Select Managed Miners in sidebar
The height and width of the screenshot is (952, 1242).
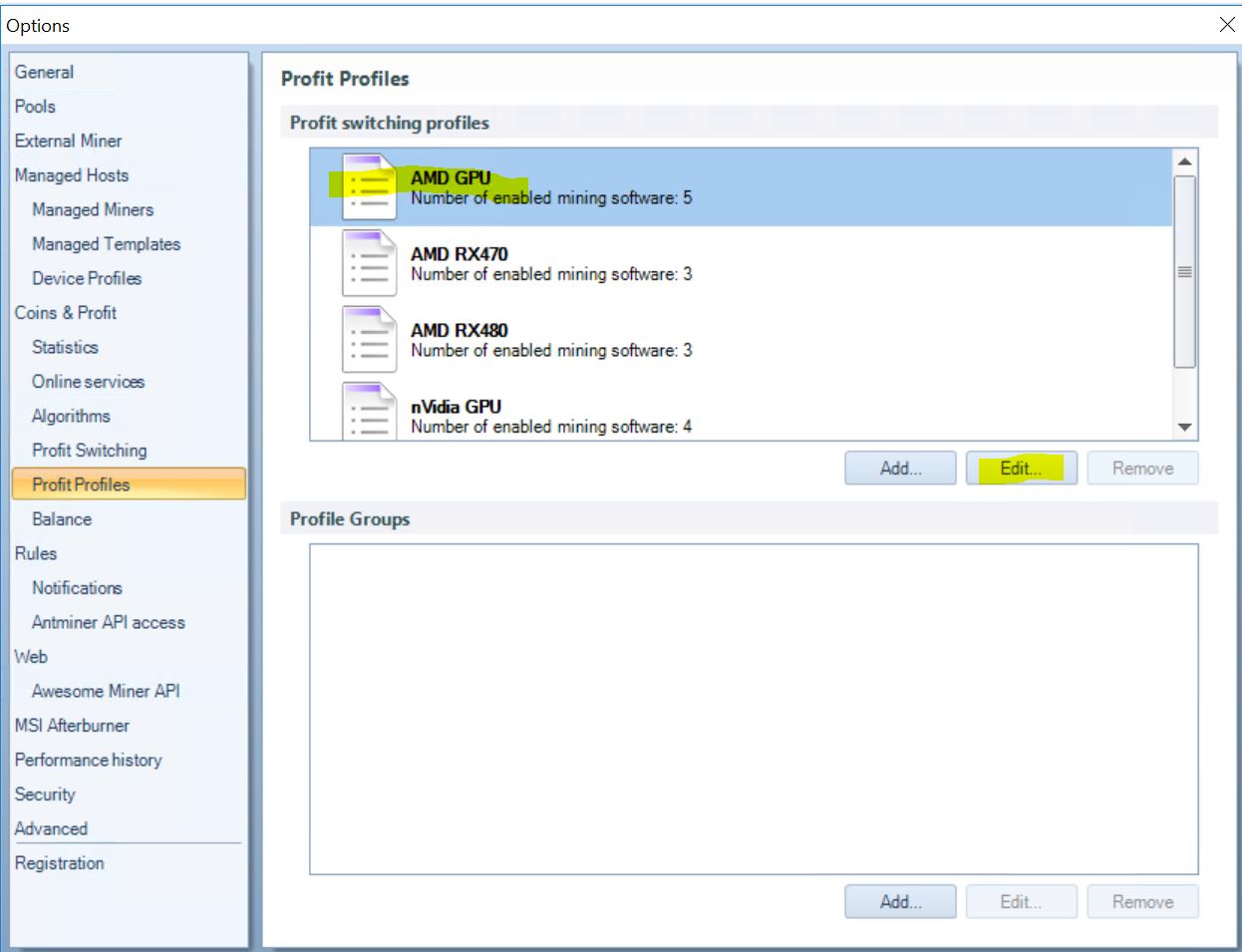click(x=93, y=209)
